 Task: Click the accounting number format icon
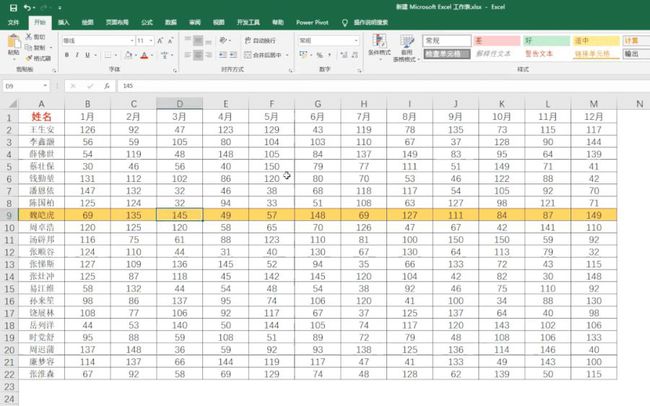(x=303, y=55)
